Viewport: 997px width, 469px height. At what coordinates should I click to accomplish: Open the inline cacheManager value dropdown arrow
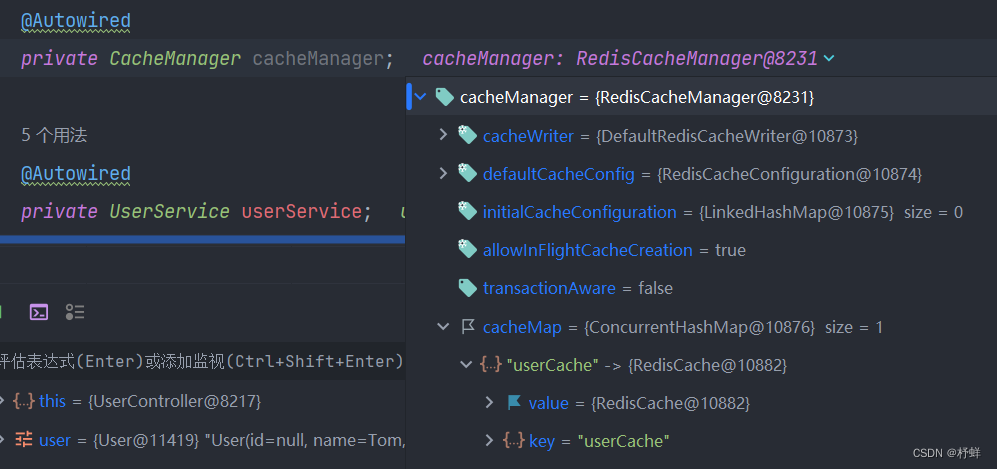coord(828,59)
